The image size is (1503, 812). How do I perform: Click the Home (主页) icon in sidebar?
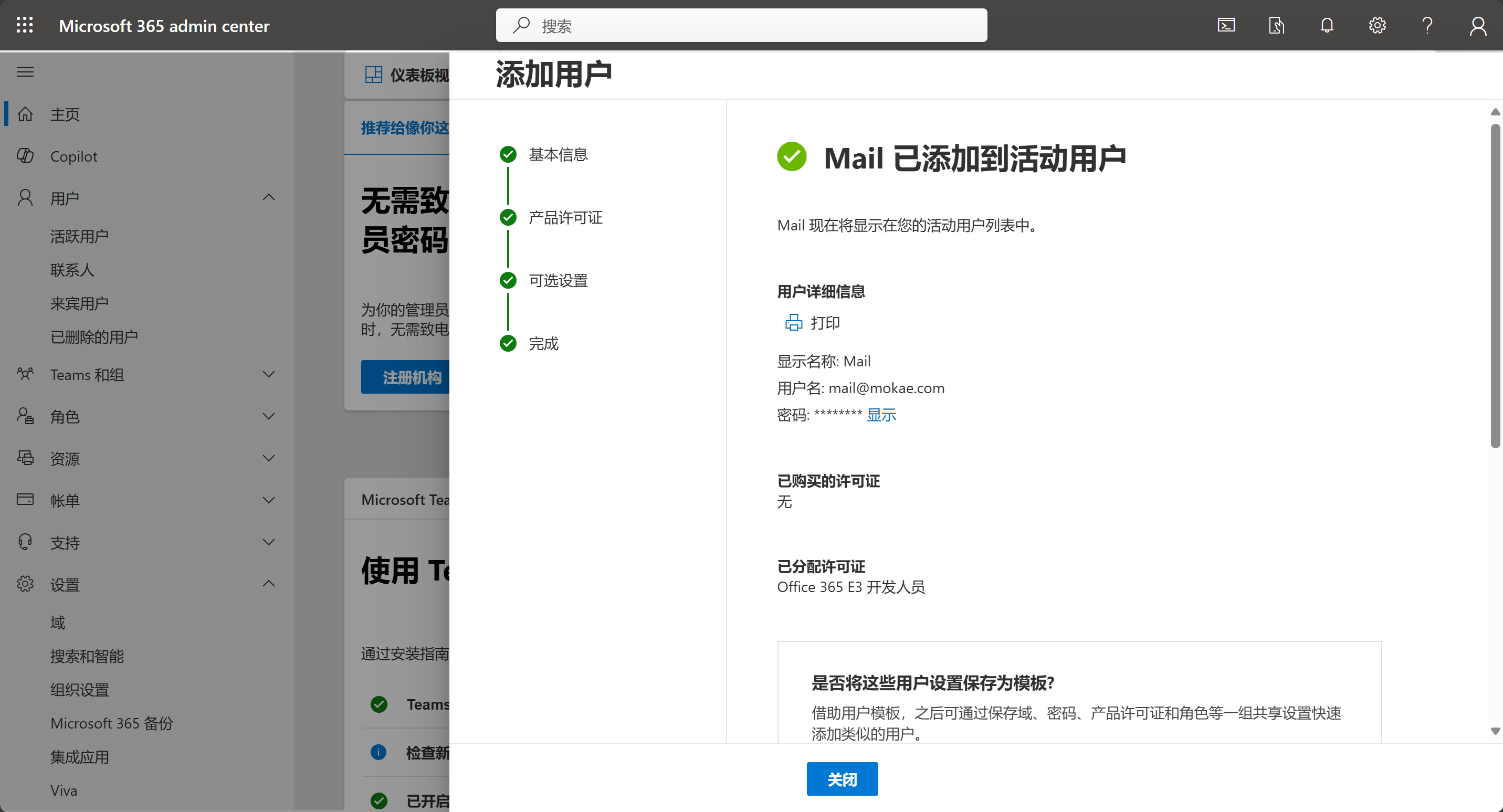tap(25, 114)
